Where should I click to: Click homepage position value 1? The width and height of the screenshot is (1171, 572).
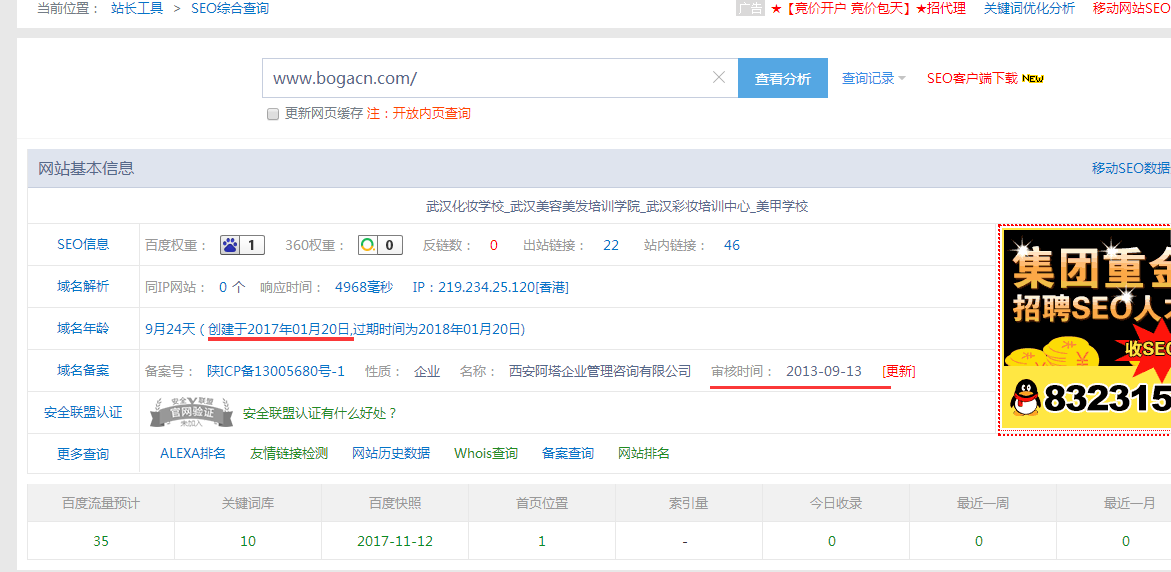click(541, 541)
